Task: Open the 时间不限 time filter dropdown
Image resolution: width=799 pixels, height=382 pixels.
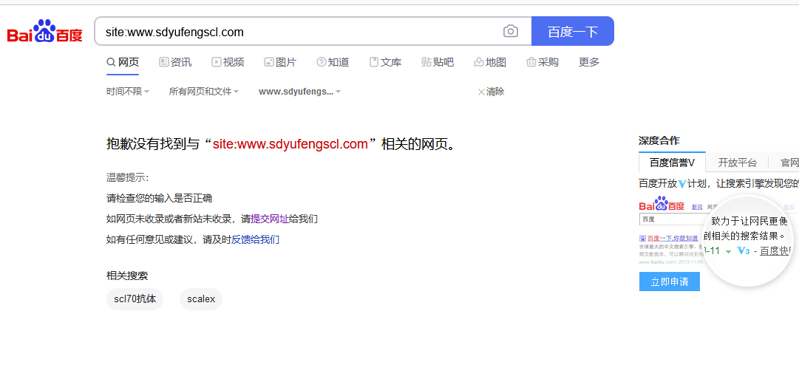Action: click(x=128, y=92)
